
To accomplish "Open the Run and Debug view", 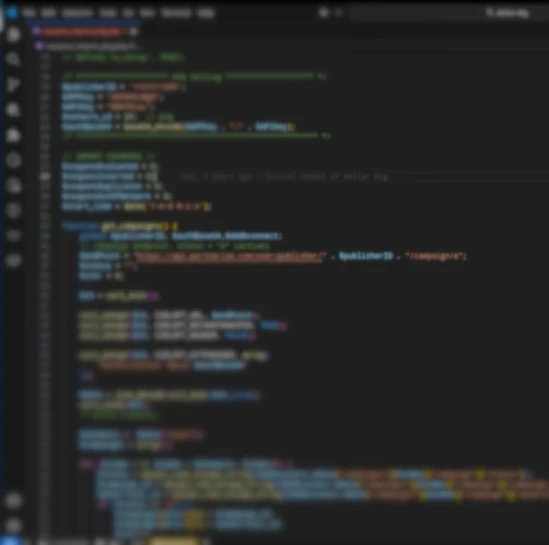I will tap(13, 110).
